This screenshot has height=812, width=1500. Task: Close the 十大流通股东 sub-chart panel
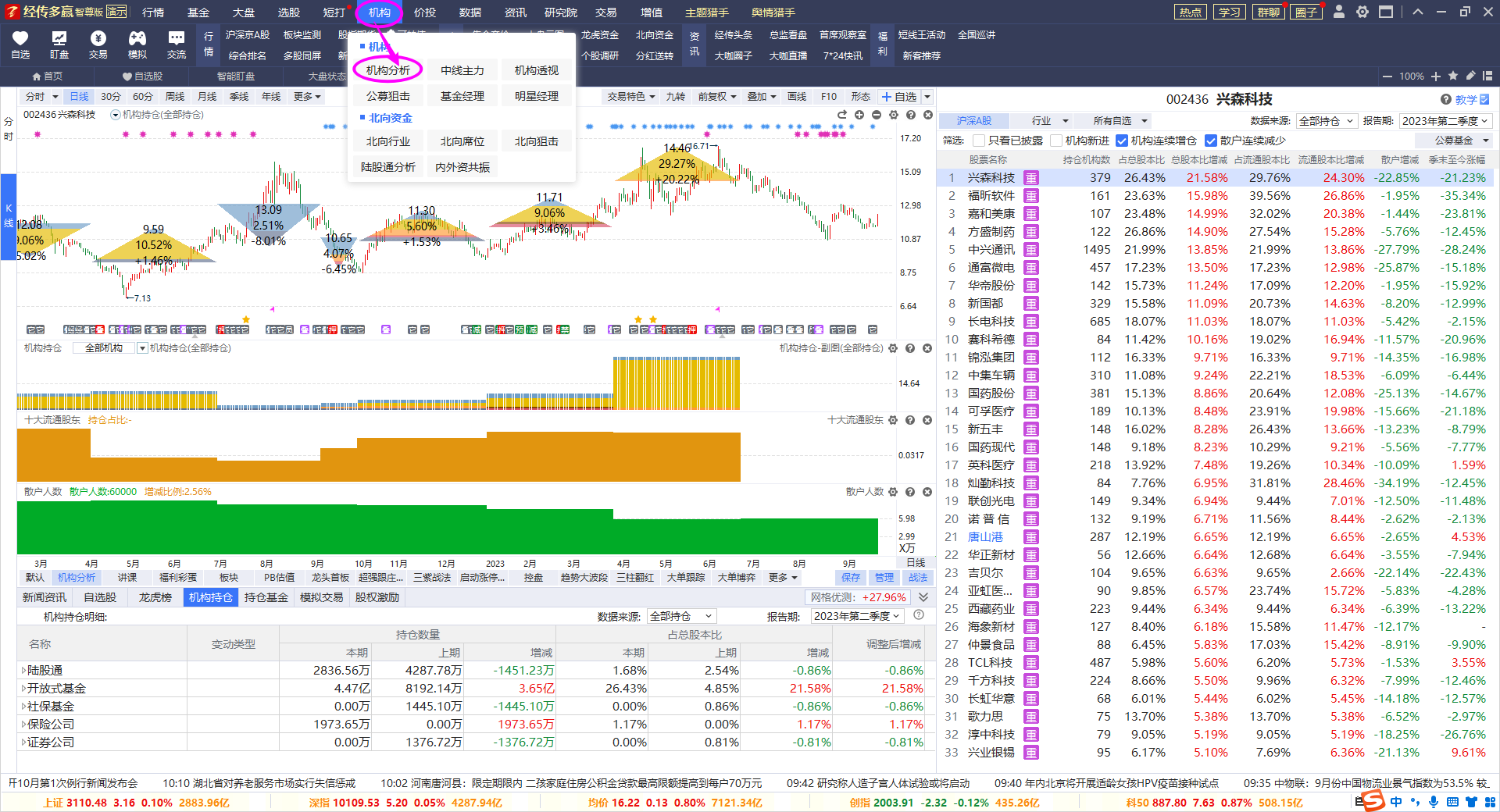[x=927, y=420]
